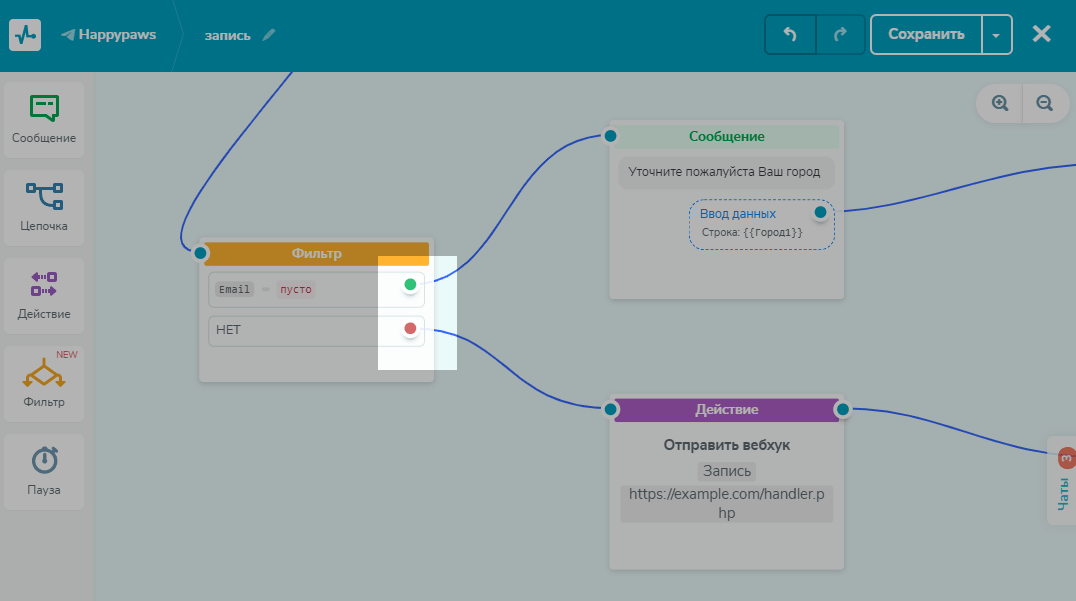Open the dashboard via pulse logo
This screenshot has width=1076, height=601.
25,35
